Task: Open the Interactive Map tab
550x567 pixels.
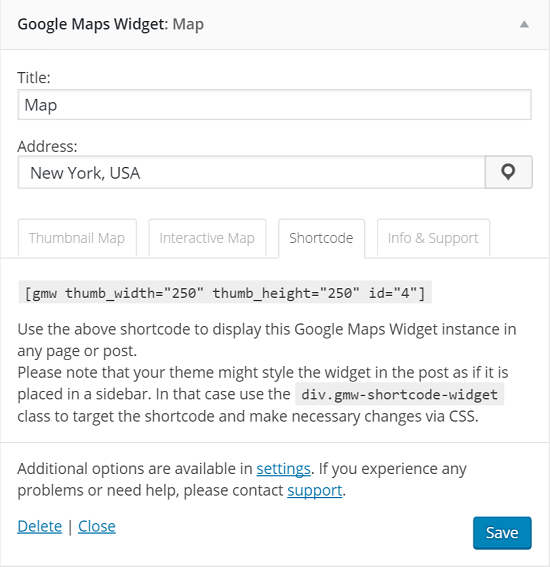Action: click(x=207, y=238)
